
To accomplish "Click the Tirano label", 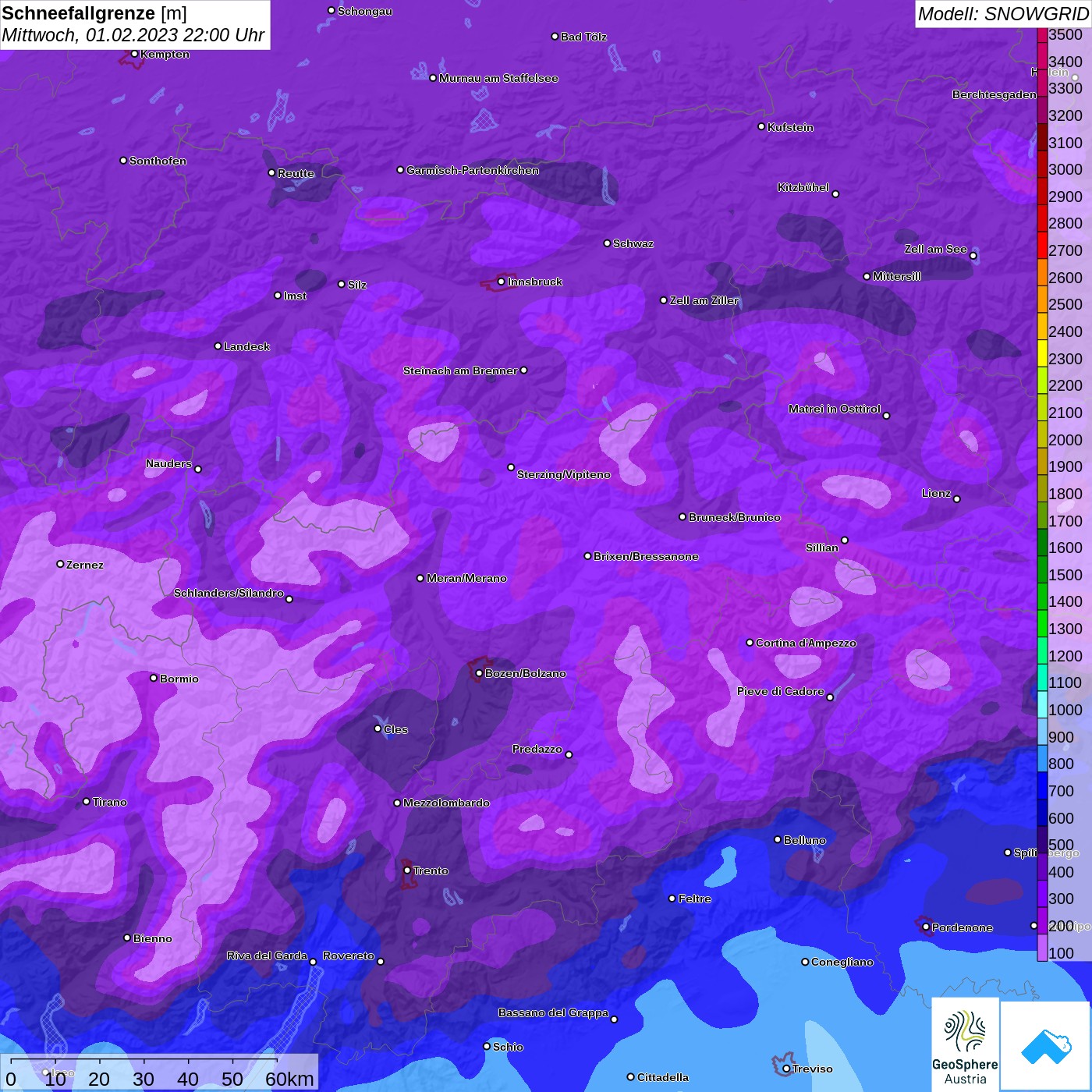I will [109, 802].
